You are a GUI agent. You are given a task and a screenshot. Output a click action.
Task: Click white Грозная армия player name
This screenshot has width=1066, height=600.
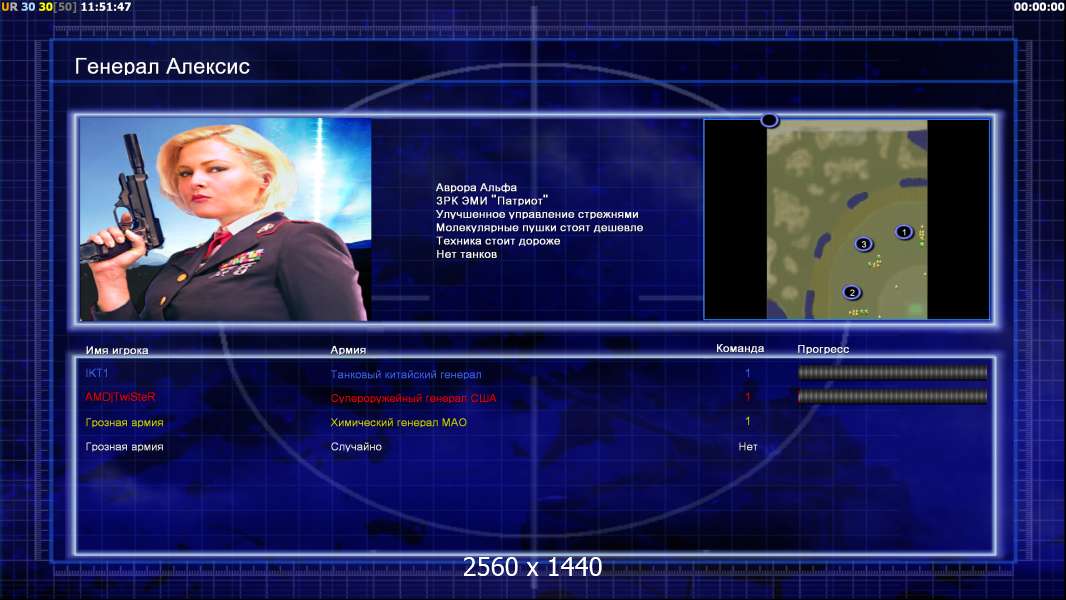point(124,446)
